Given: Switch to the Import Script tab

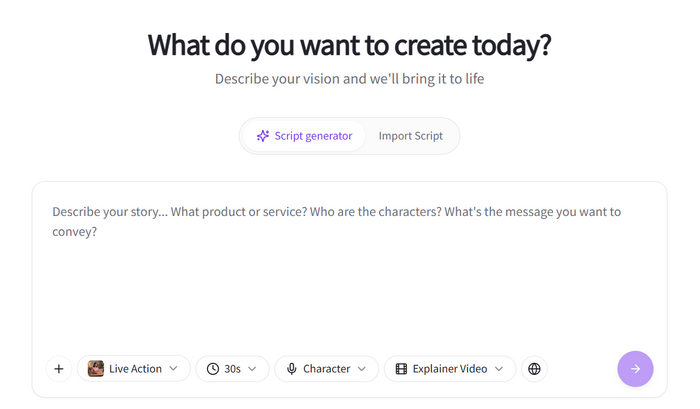Looking at the screenshot, I should coord(411,136).
